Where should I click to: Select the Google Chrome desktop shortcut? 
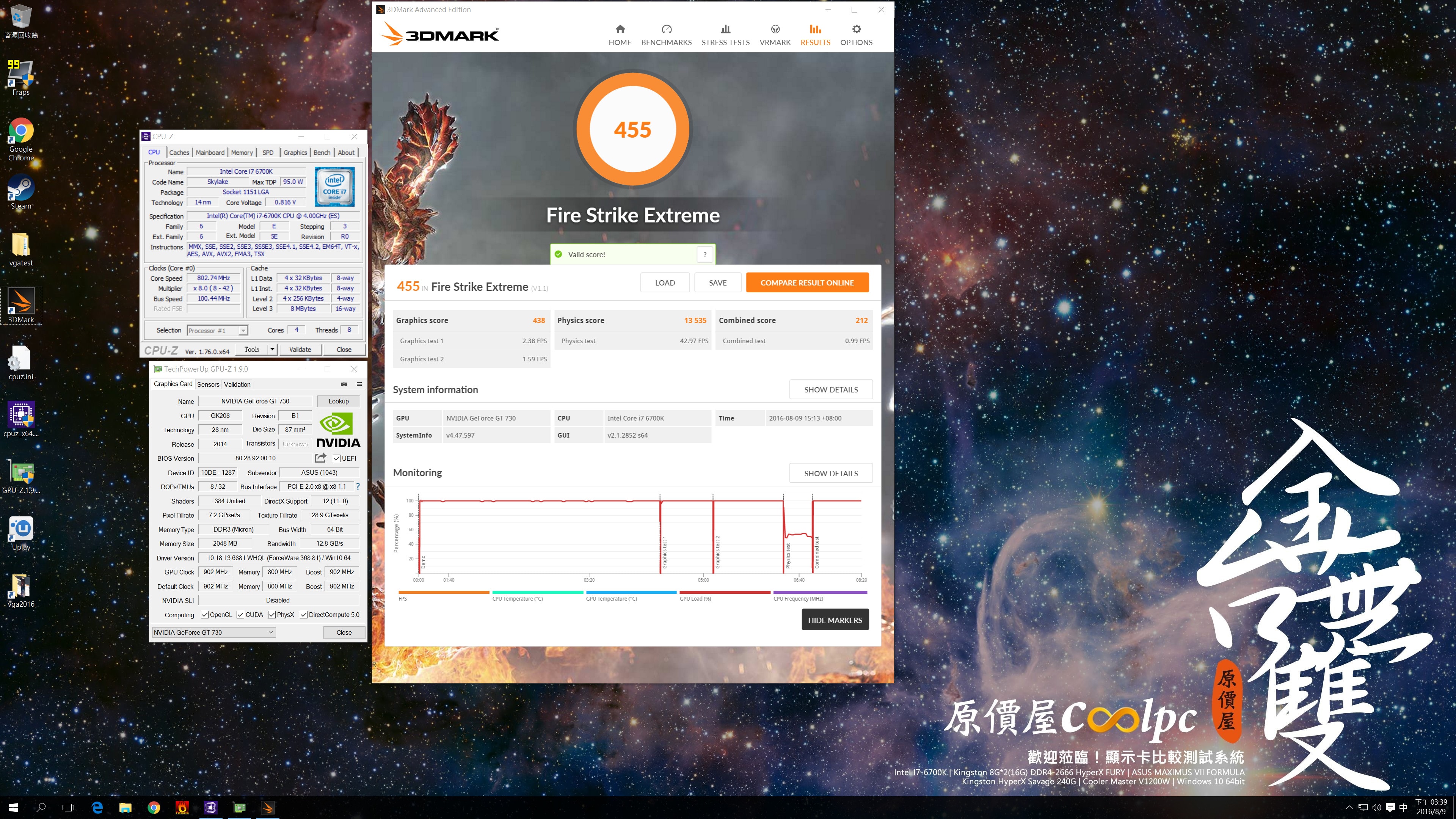click(21, 140)
